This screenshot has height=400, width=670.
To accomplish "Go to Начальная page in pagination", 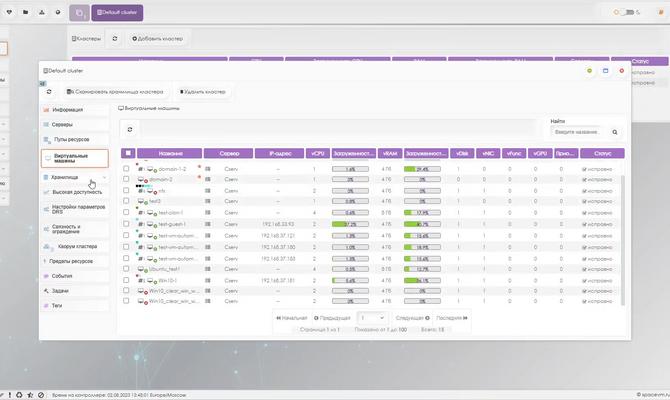I will pos(292,318).
